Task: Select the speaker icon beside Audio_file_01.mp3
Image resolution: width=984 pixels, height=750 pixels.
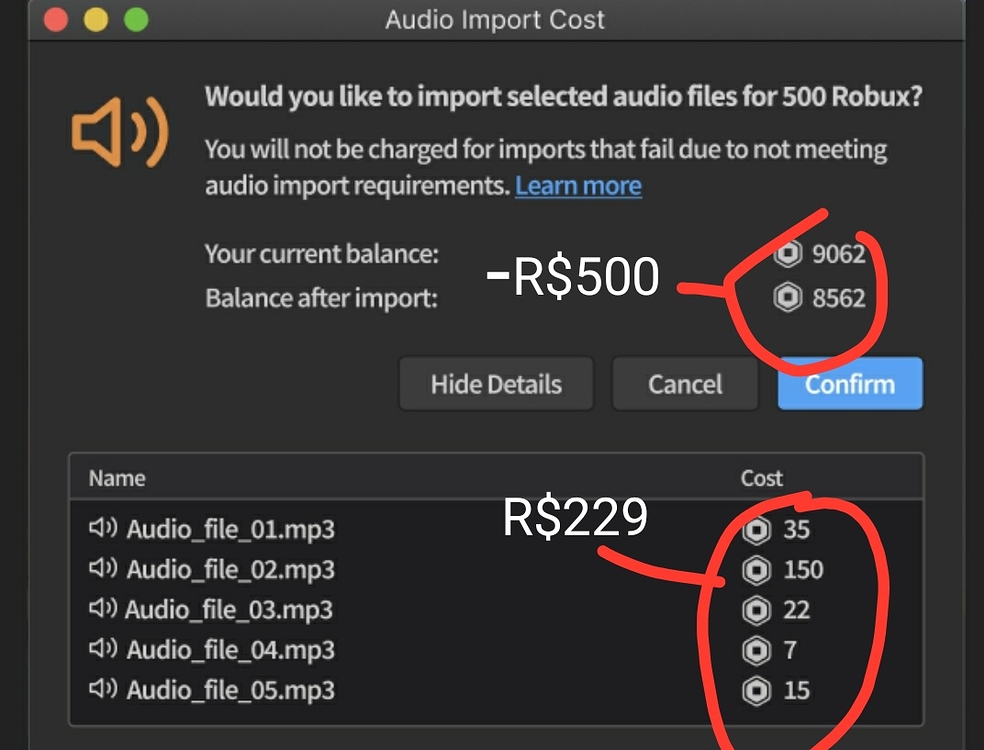Action: click(104, 530)
